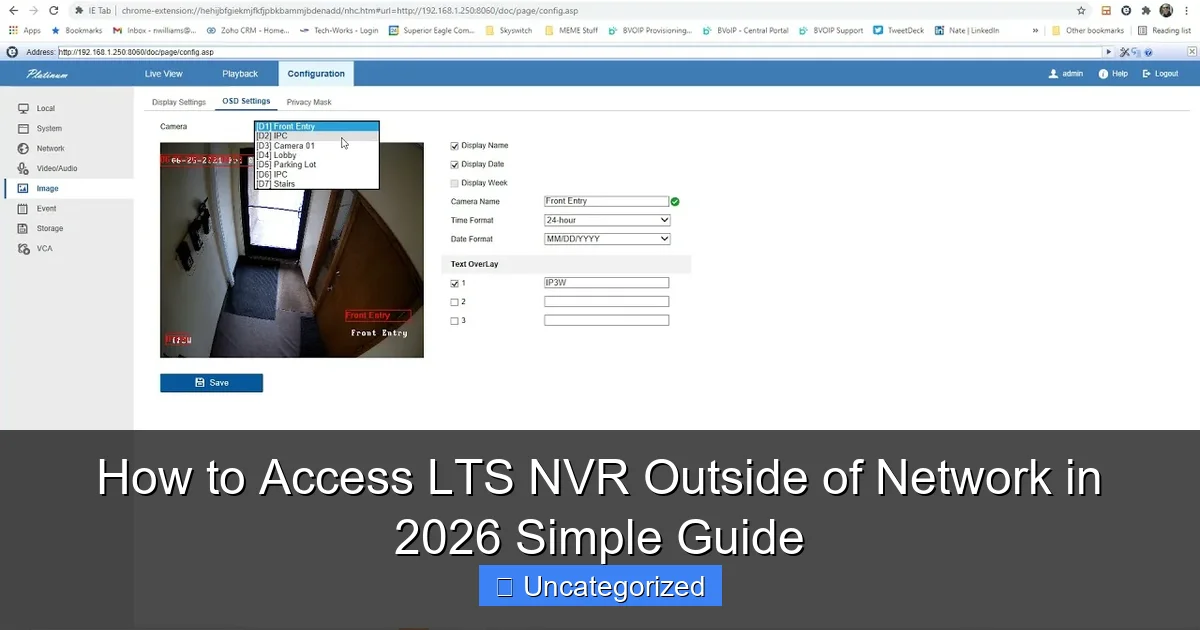Enable Text Overlay line 2 checkbox

coord(455,301)
